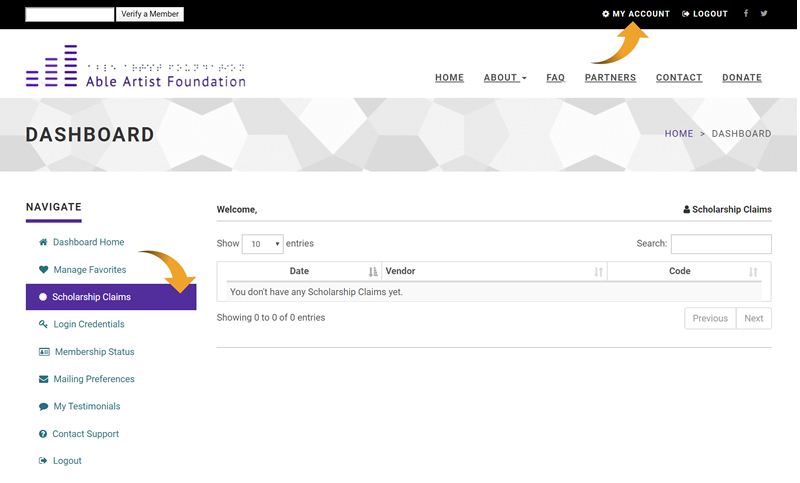Sort table by Date column header
The height and width of the screenshot is (483, 800).
(x=299, y=271)
